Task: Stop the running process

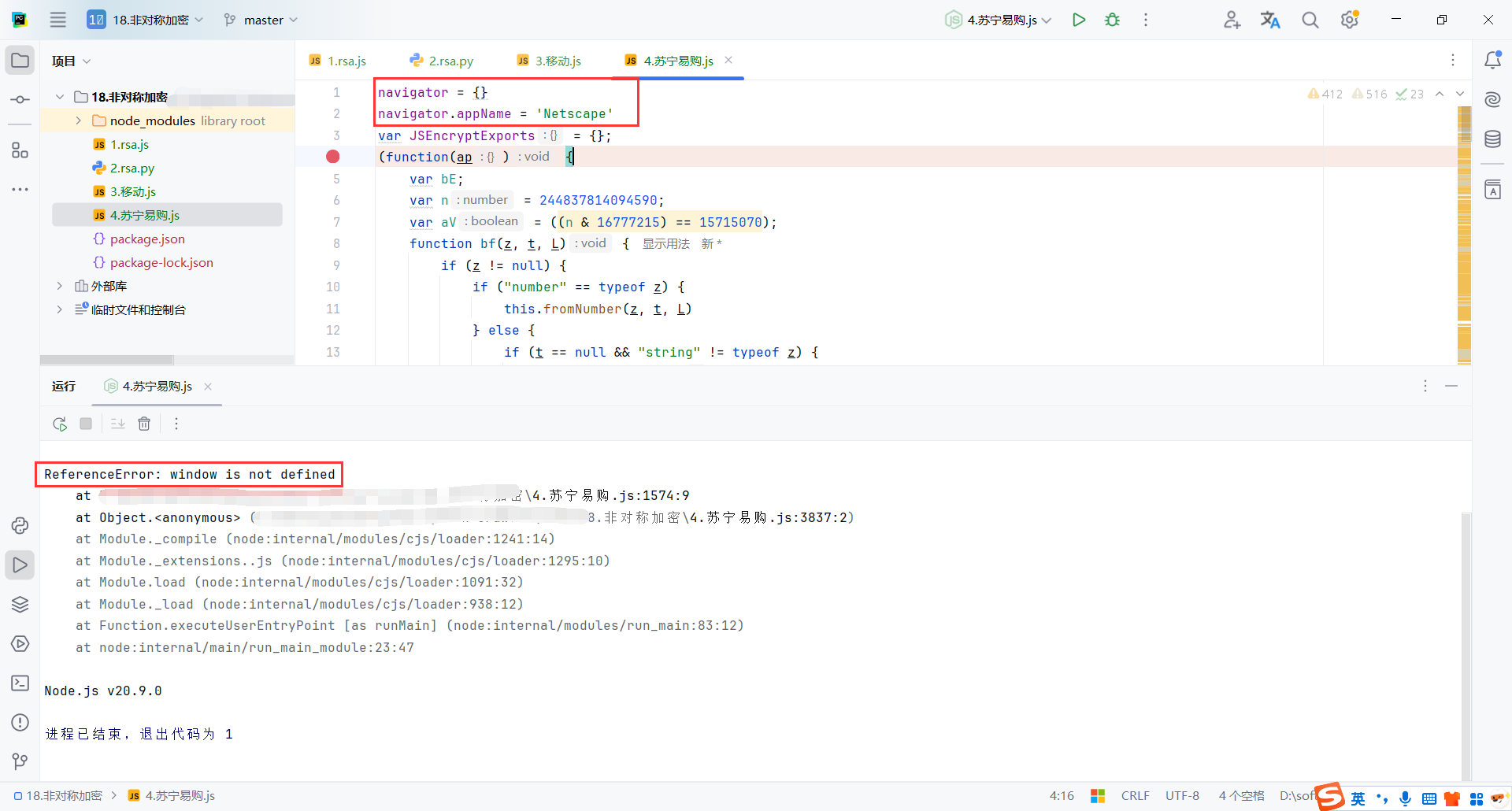Action: pyautogui.click(x=86, y=424)
